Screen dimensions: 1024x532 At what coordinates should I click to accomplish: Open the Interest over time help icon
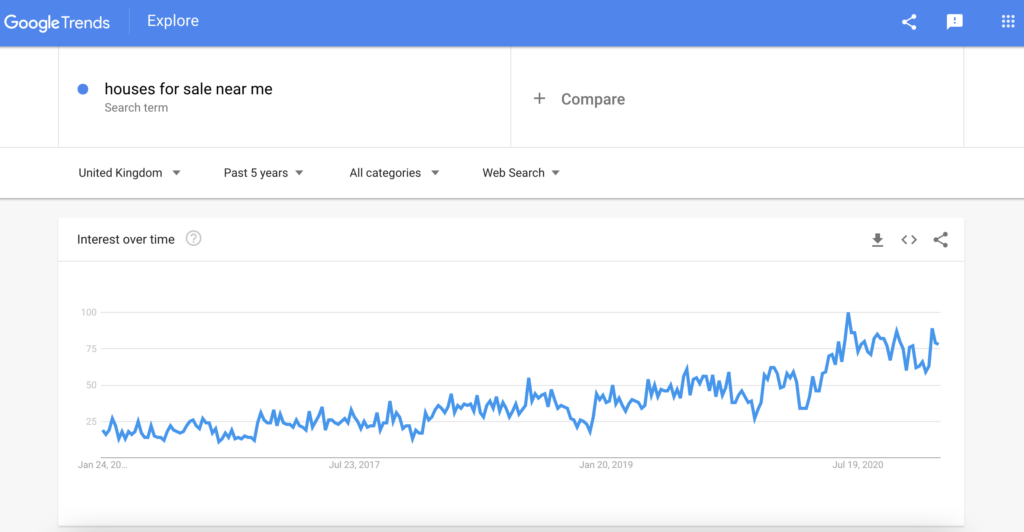(x=193, y=238)
